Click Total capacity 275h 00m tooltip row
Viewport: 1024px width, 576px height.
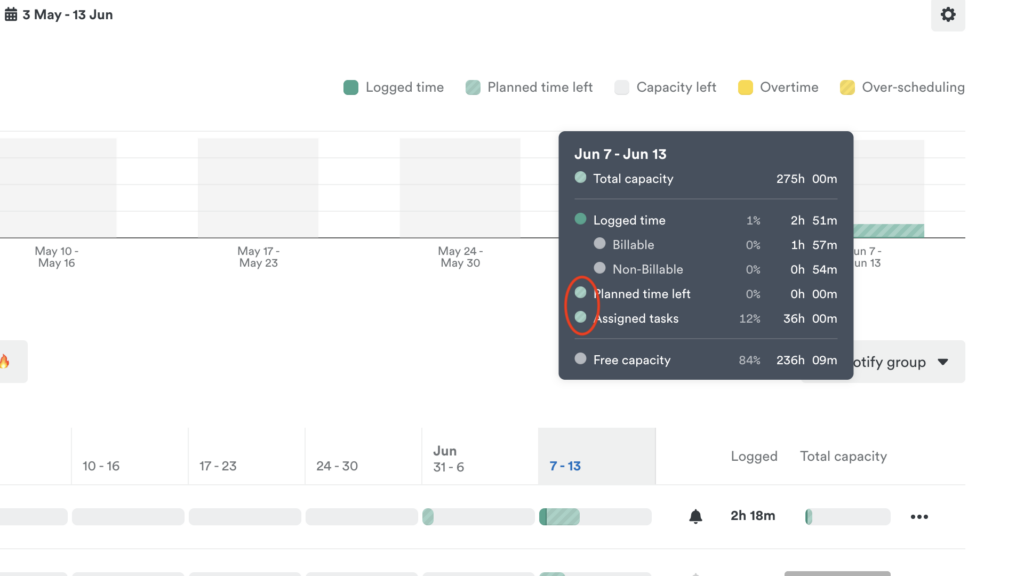click(705, 178)
